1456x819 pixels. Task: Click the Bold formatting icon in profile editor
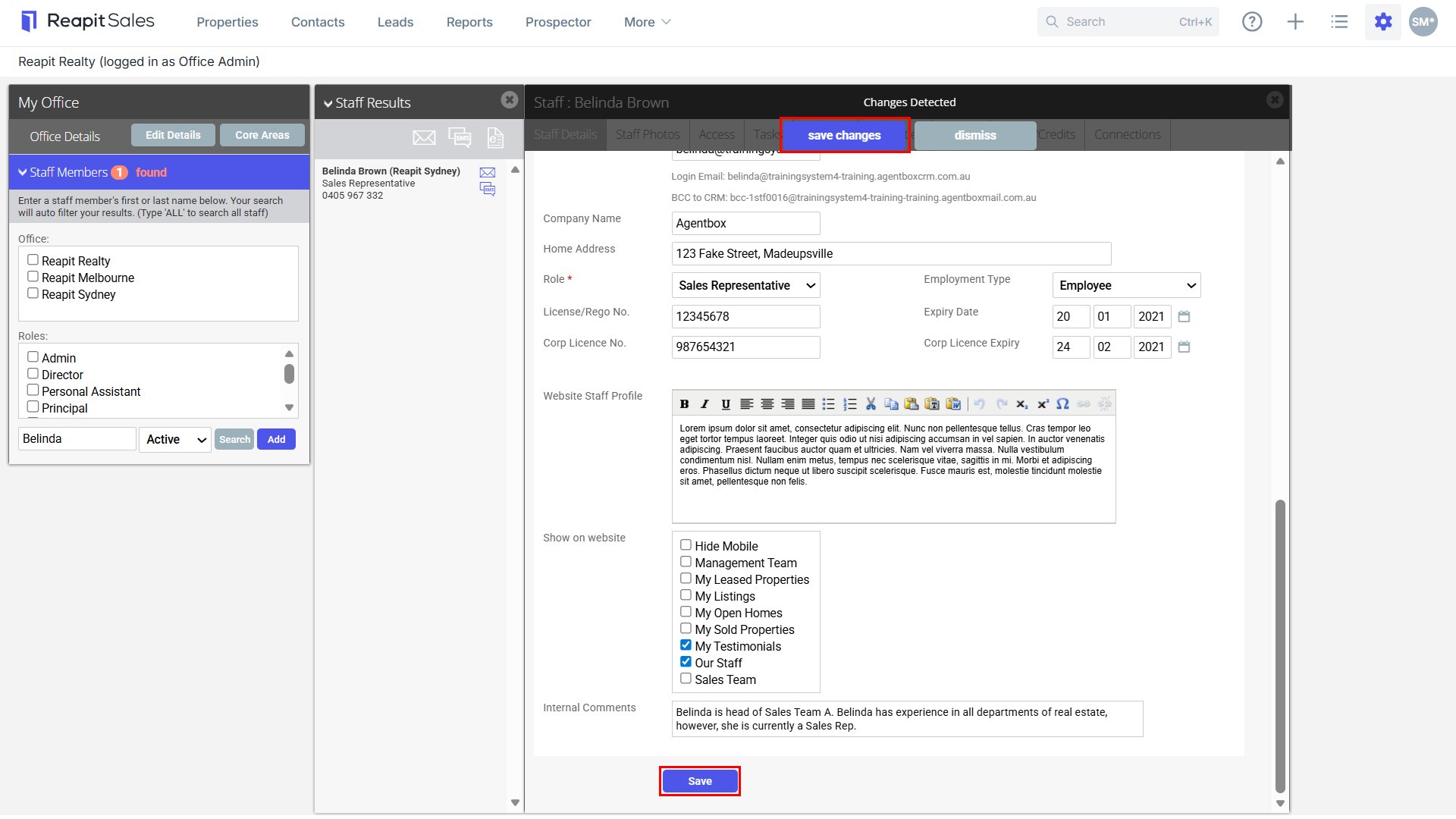[684, 404]
